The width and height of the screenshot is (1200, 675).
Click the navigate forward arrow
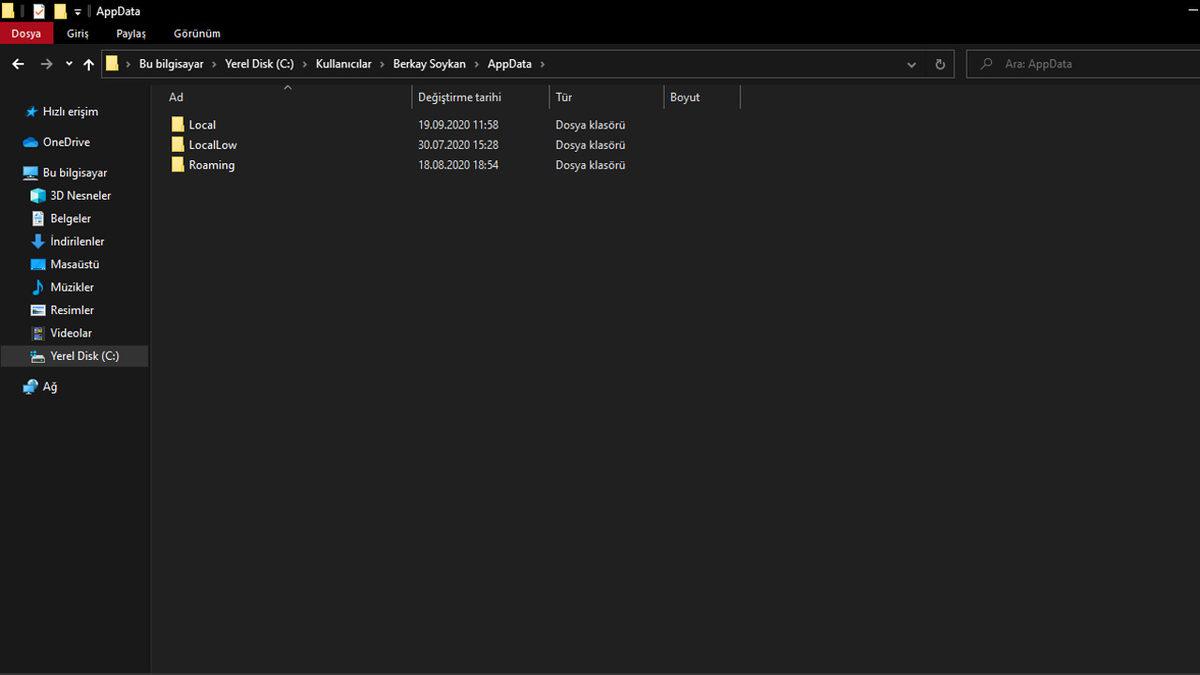[x=46, y=63]
